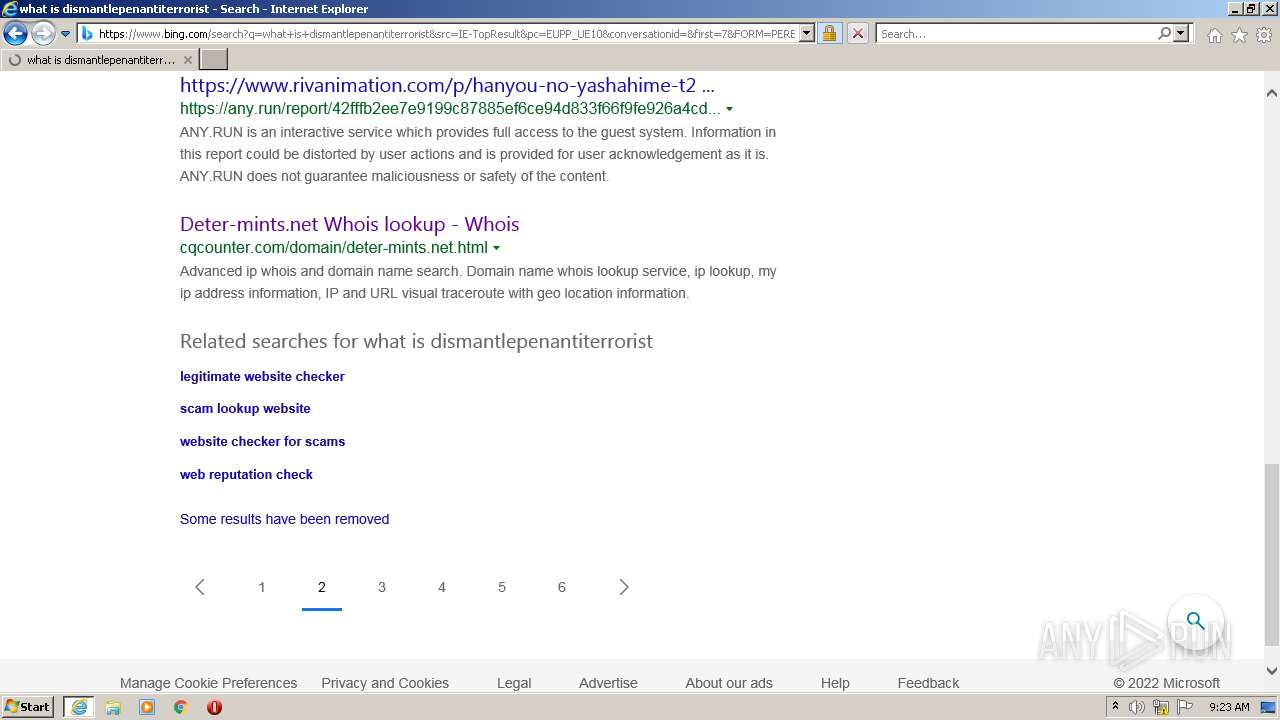Open red Opera-style taskbar icon
This screenshot has height=720, width=1280.
tap(214, 707)
